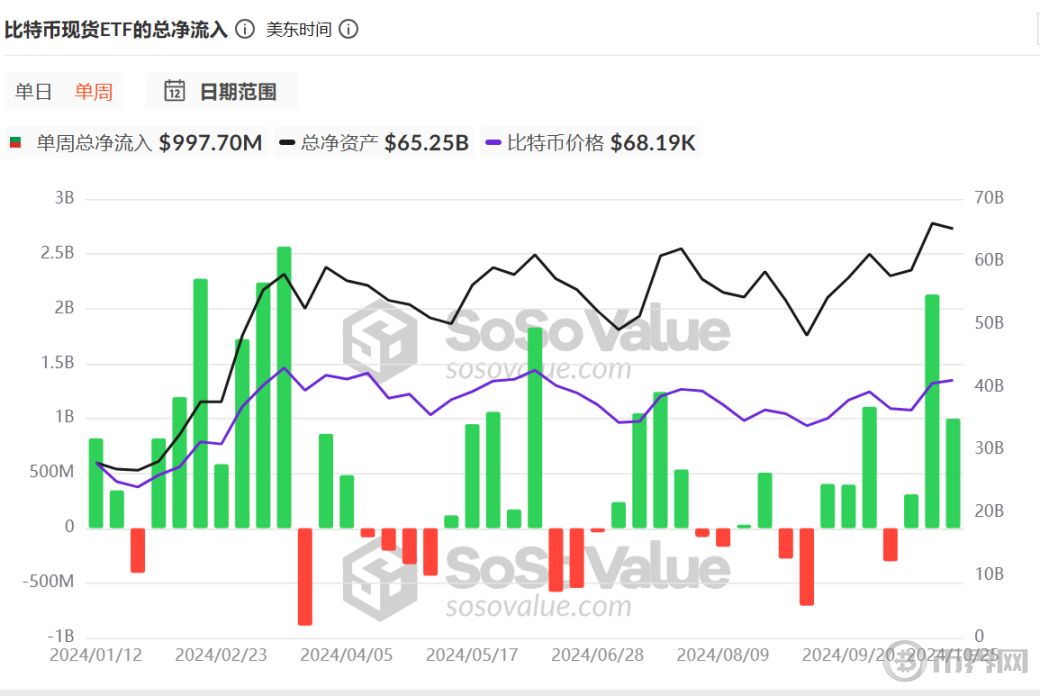The height and width of the screenshot is (696, 1040).
Task: Click the calendar icon in 日期范围 button
Action: [173, 91]
